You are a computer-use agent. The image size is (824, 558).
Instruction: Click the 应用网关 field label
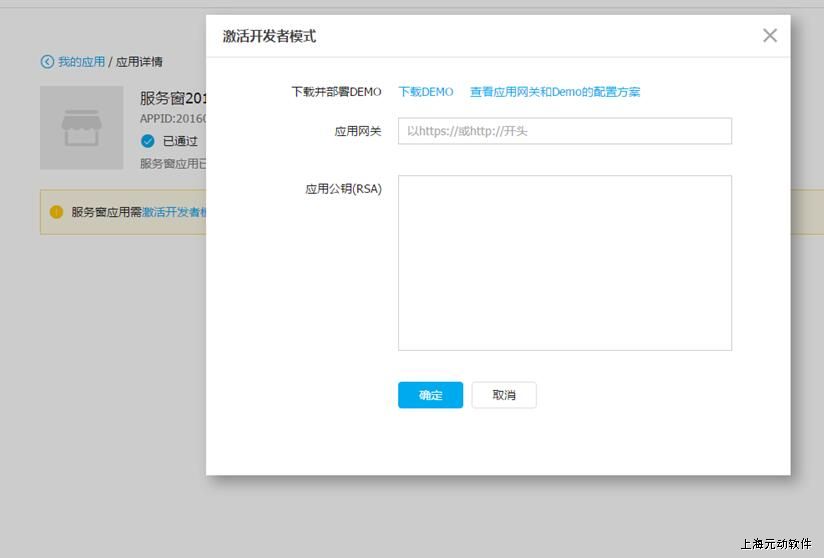pyautogui.click(x=357, y=131)
